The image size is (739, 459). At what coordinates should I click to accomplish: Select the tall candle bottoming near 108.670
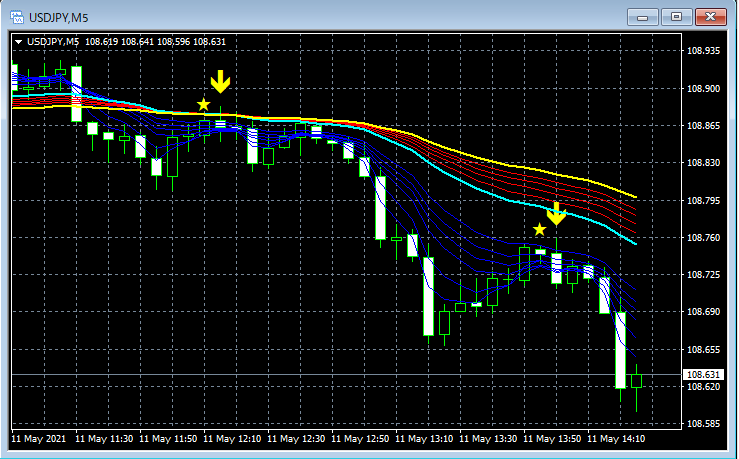tap(428, 296)
